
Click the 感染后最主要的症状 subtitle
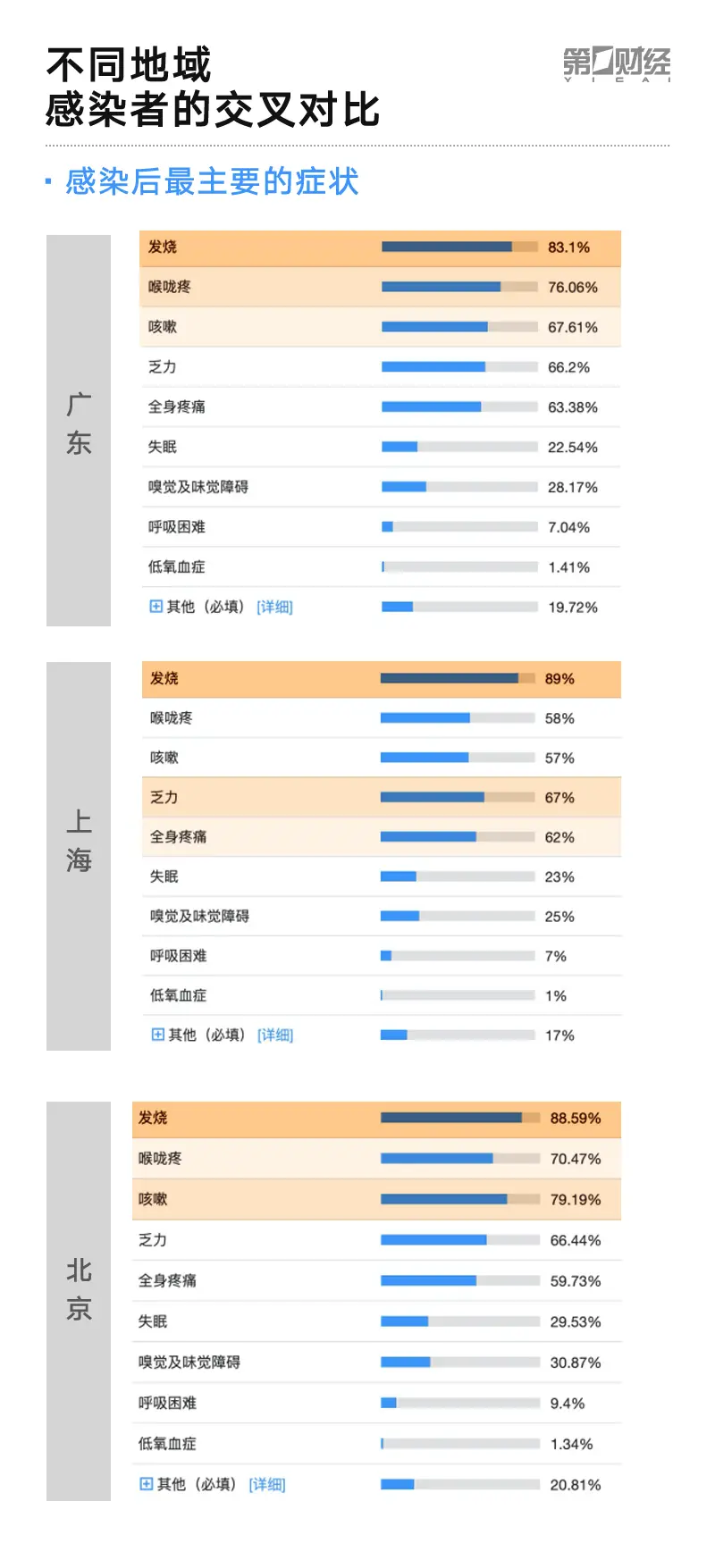pos(212,182)
